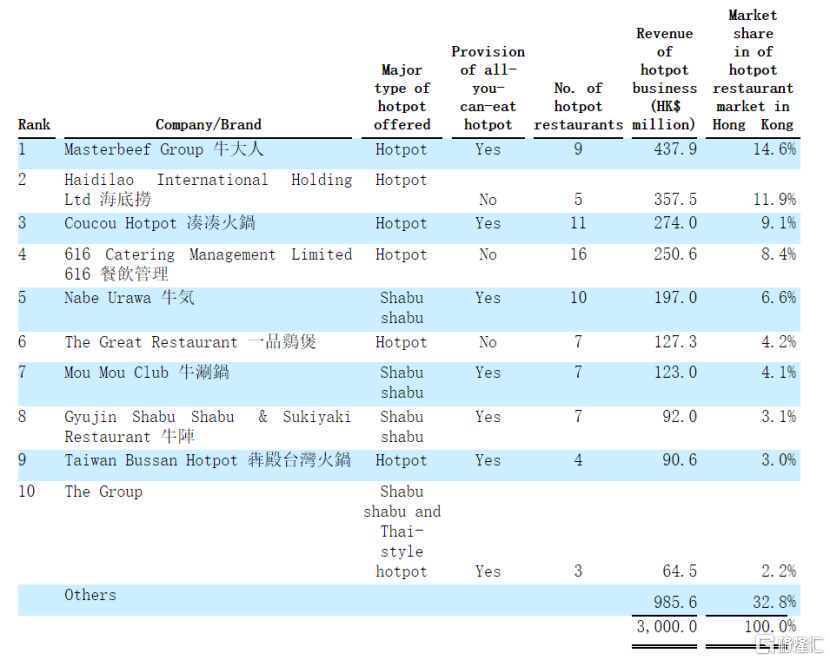Click the revenue value 274.0
This screenshot has height=661, width=830.
click(x=675, y=223)
